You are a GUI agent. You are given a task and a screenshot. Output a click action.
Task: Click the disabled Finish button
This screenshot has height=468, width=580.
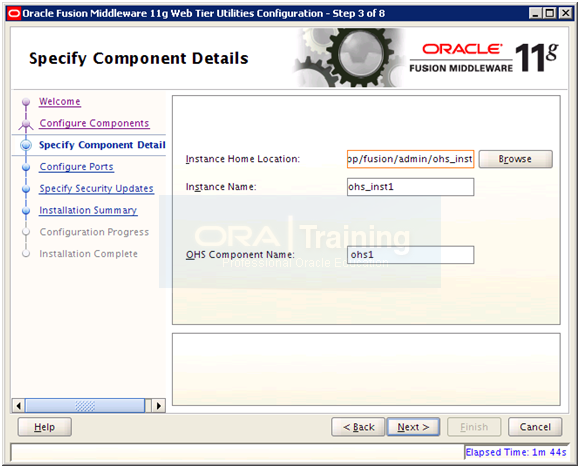pyautogui.click(x=474, y=427)
